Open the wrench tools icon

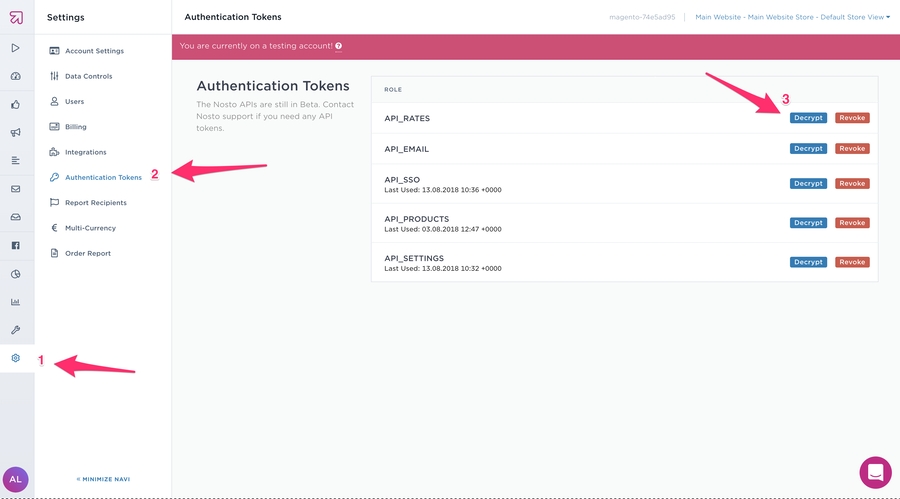(16, 329)
